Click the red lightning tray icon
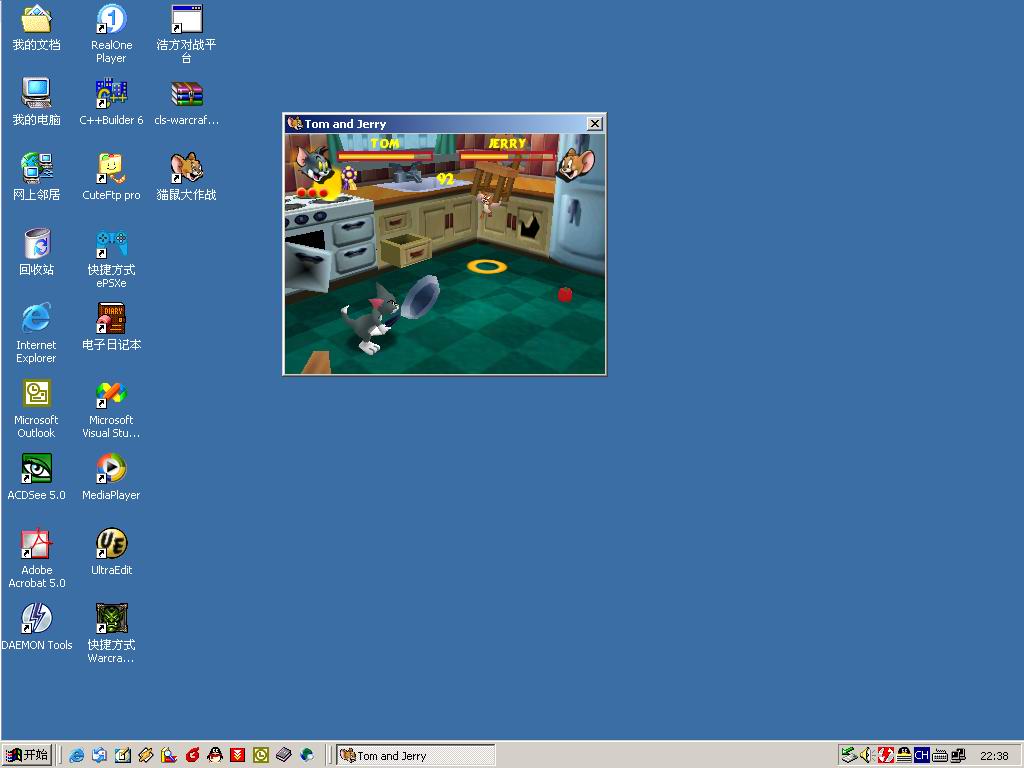 pos(886,756)
